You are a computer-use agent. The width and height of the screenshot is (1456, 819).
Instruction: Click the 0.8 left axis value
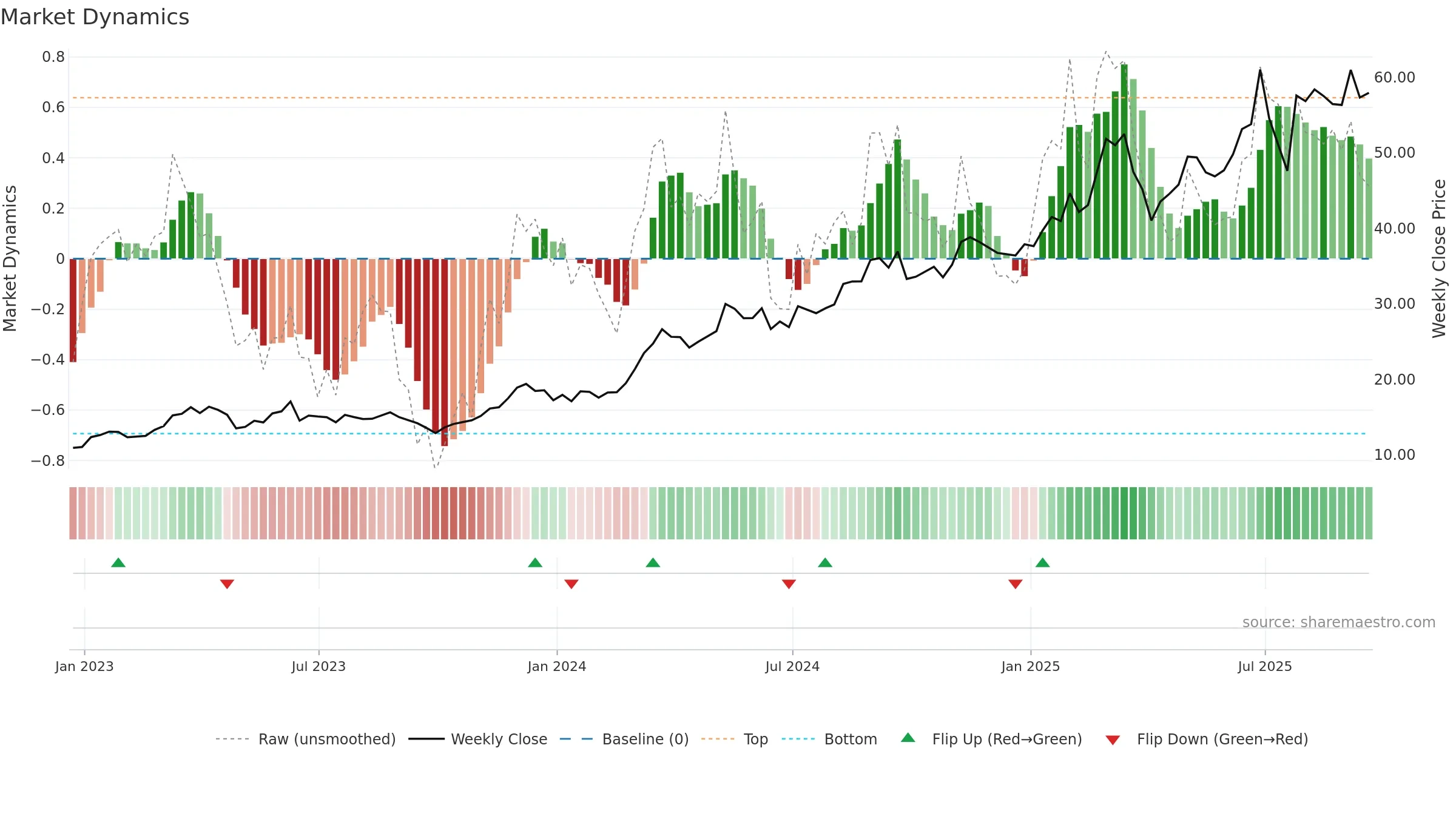tap(53, 57)
